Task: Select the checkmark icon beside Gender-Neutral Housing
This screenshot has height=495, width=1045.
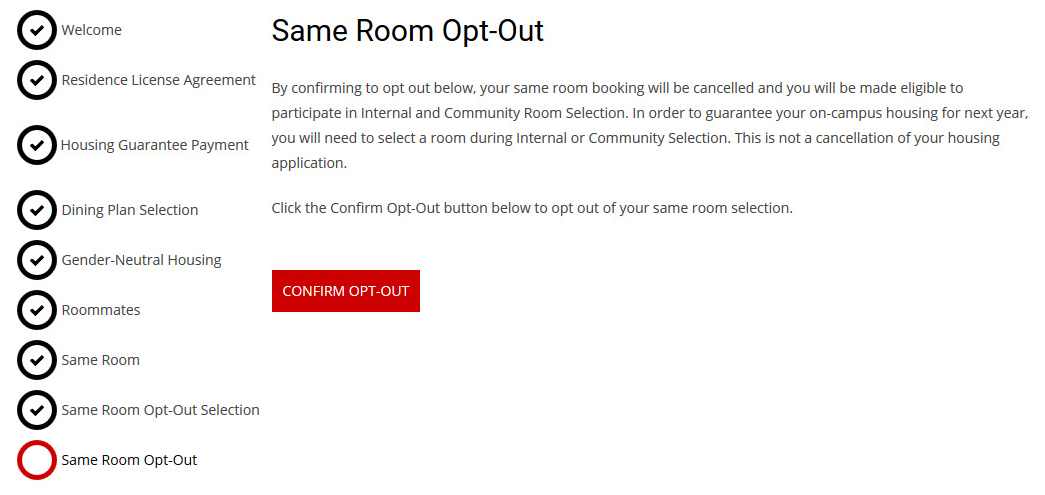Action: coord(37,260)
